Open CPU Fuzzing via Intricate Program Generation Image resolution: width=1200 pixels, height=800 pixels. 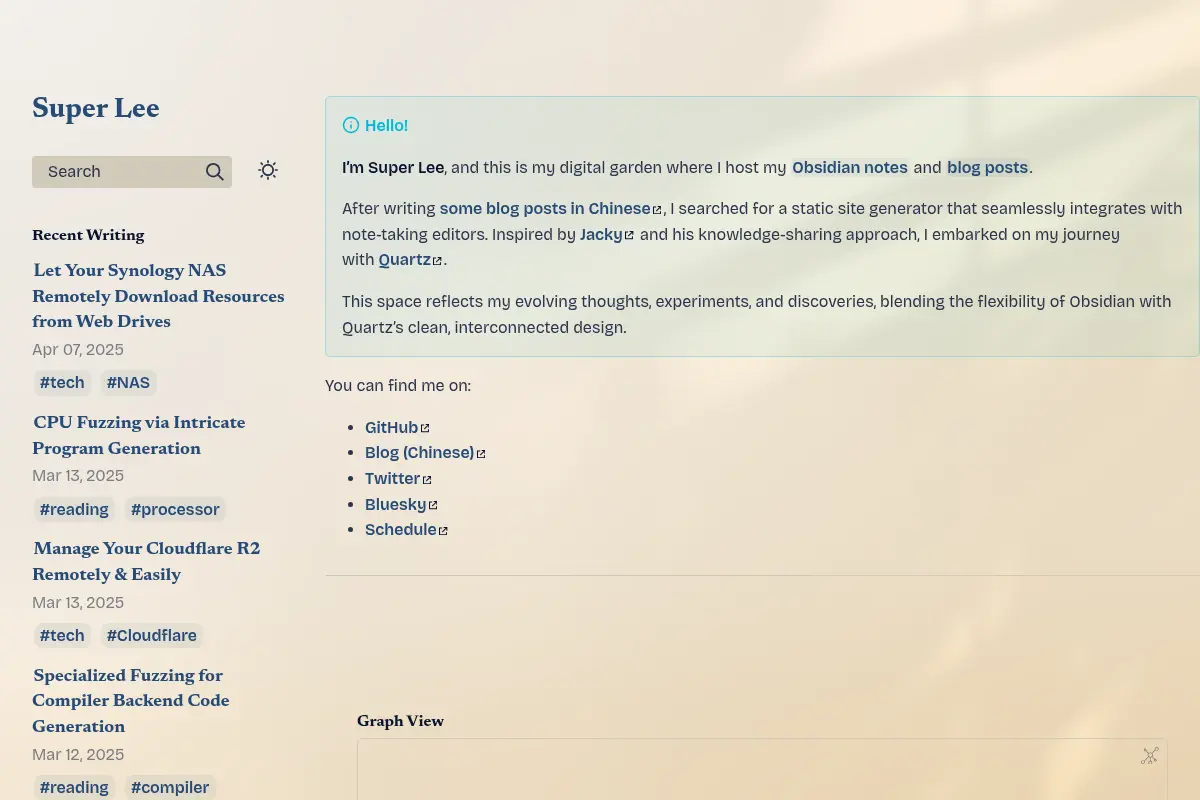pyautogui.click(x=139, y=435)
